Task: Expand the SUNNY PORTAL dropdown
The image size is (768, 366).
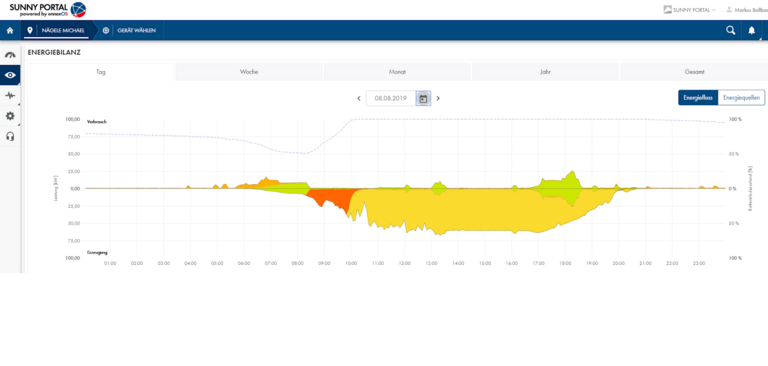Action: [x=689, y=9]
